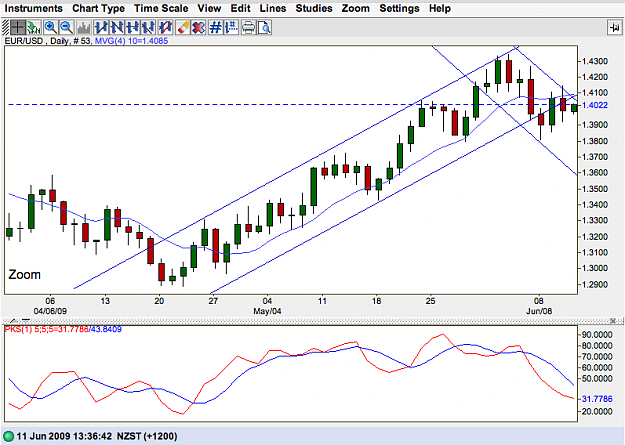The width and height of the screenshot is (625, 445).
Task: Open the Settings menu
Action: coord(399,8)
